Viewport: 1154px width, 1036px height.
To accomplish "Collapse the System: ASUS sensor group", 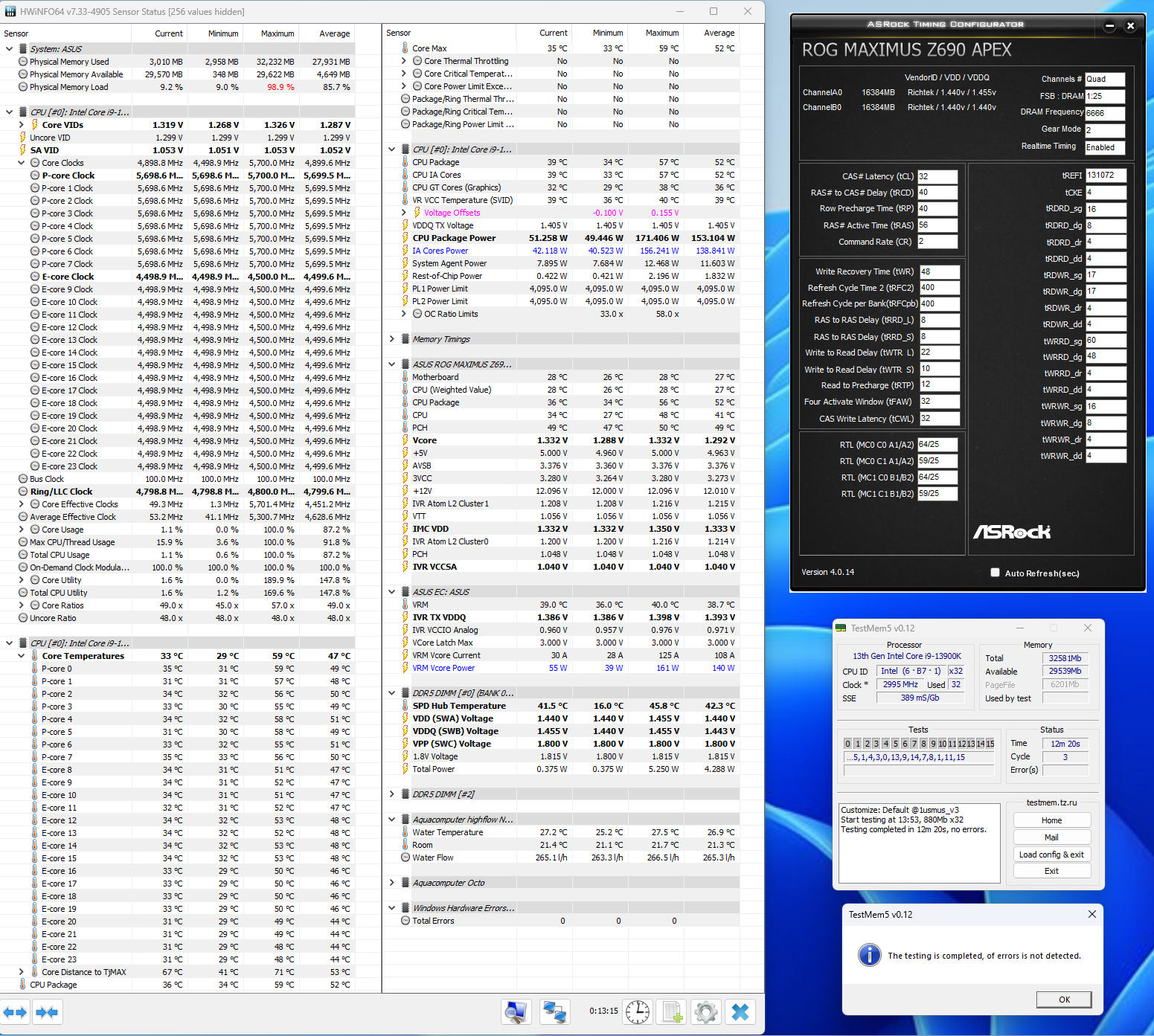I will tap(9, 49).
